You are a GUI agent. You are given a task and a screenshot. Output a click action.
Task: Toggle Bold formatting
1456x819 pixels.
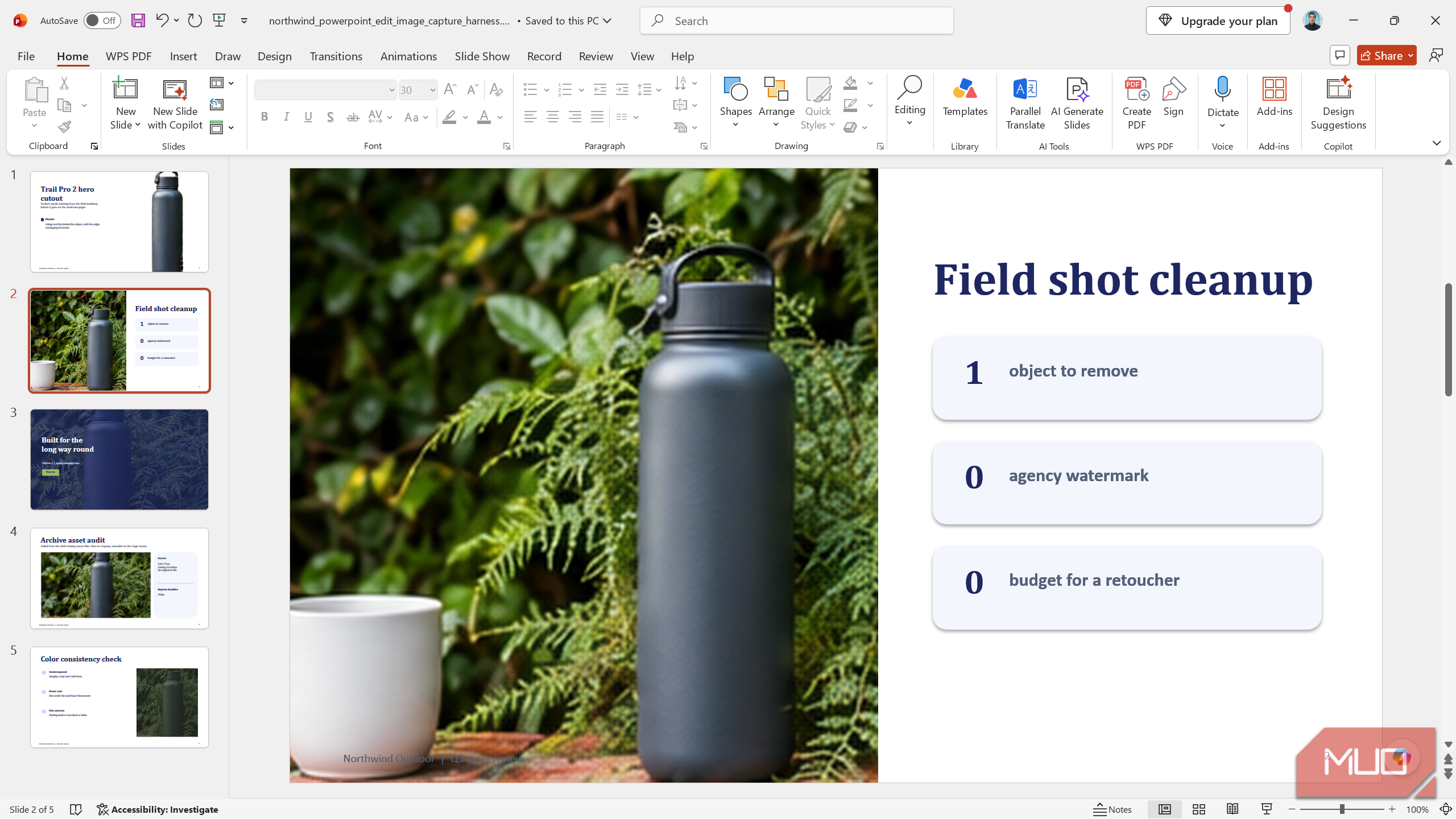[264, 117]
